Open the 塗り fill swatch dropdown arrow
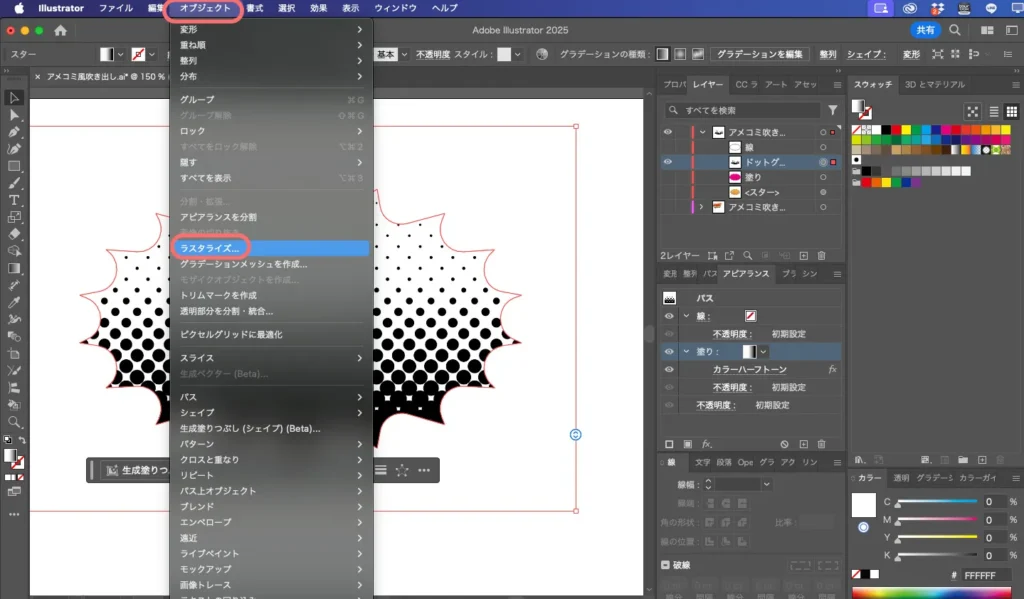The width and height of the screenshot is (1024, 599). 764,352
